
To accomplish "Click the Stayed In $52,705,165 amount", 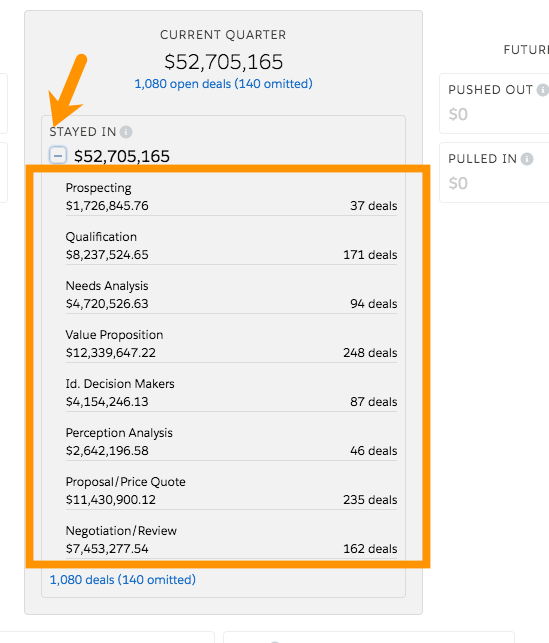I will pyautogui.click(x=122, y=156).
